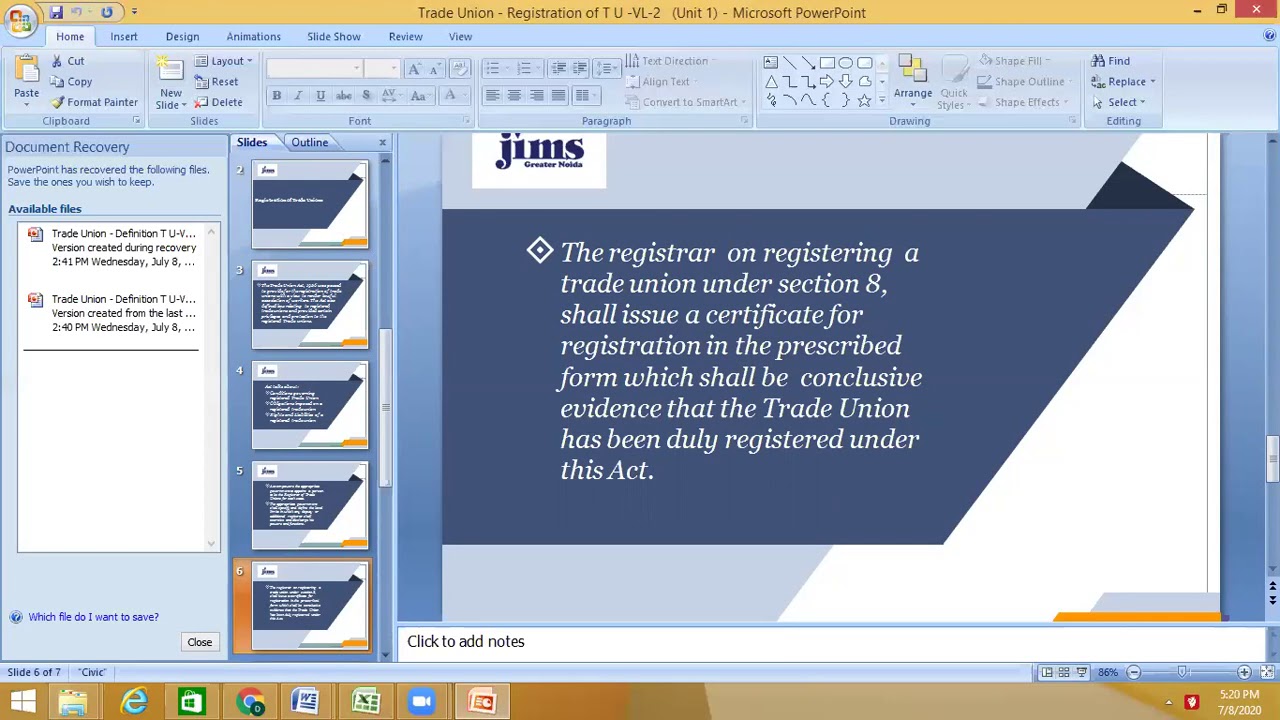Screen dimensions: 1280x720
Task: Open the Quick Access Toolbar customize dropdown
Action: [134, 12]
